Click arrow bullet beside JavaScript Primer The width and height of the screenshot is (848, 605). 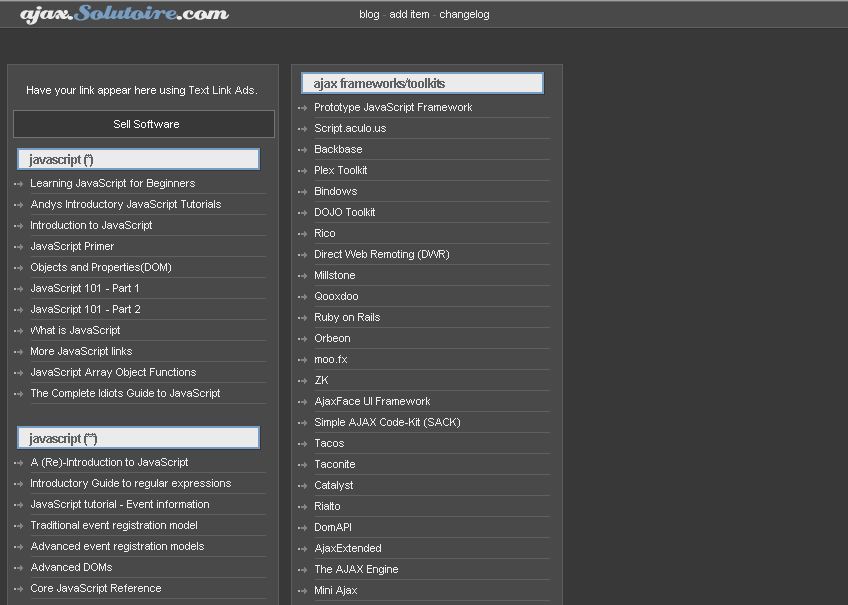(x=18, y=247)
